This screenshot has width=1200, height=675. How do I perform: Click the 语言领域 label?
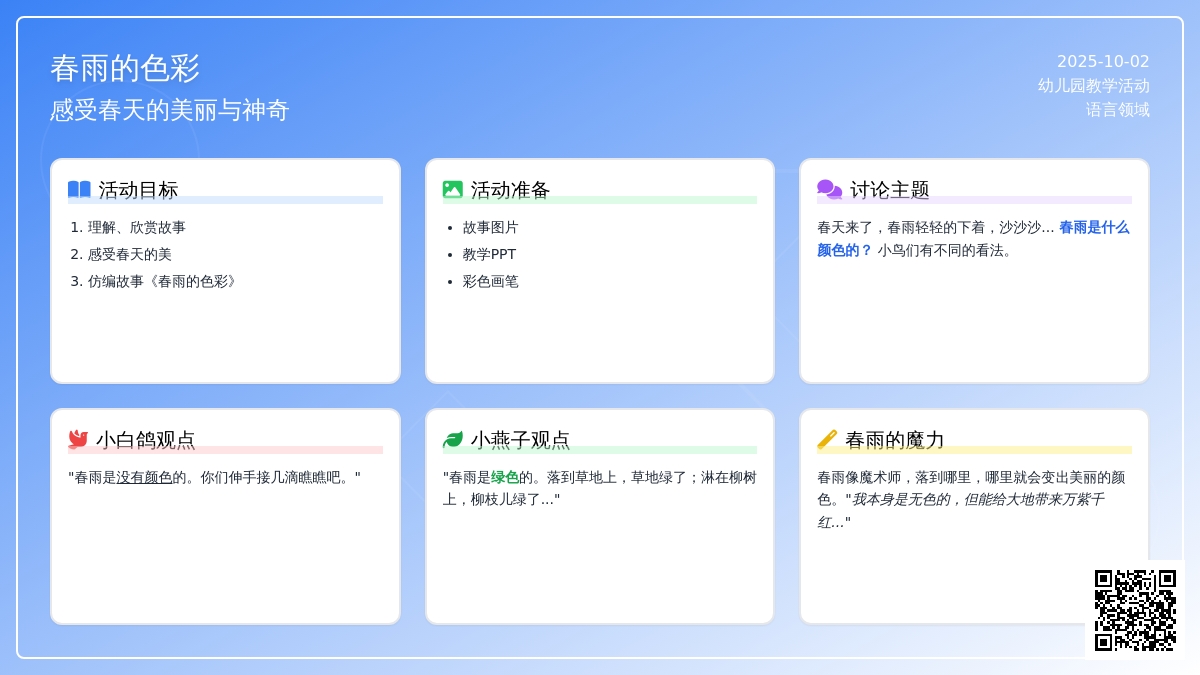coord(1117,110)
